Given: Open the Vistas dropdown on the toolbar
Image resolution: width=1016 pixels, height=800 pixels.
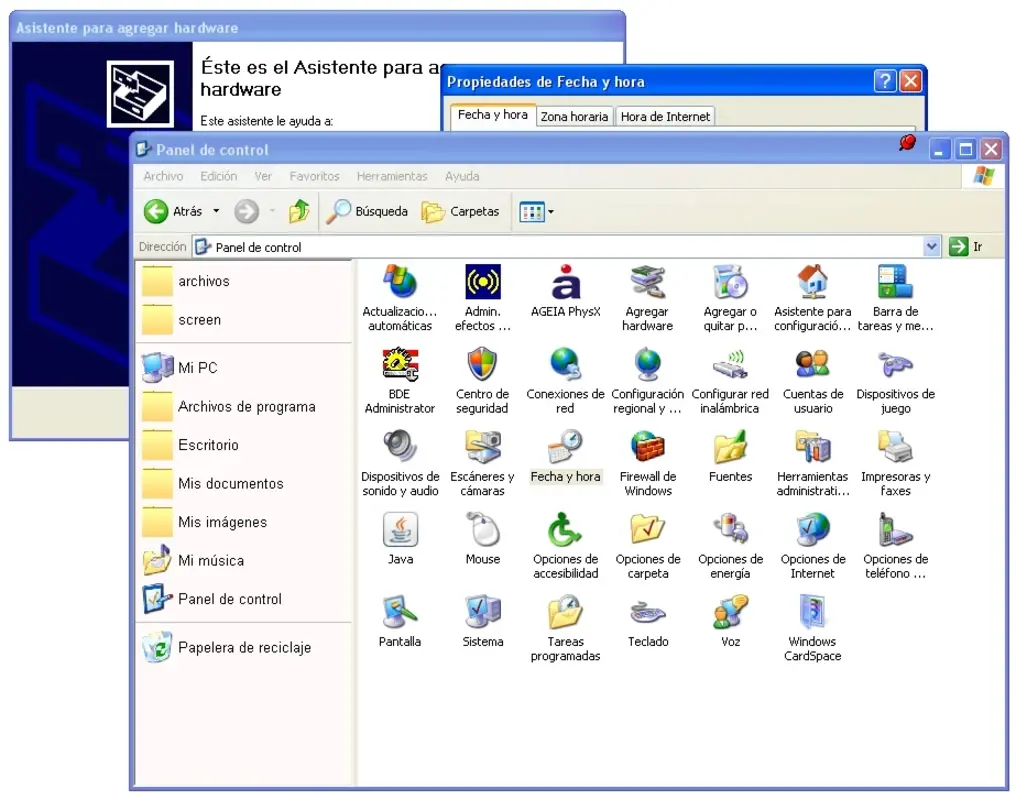Looking at the screenshot, I should (547, 211).
